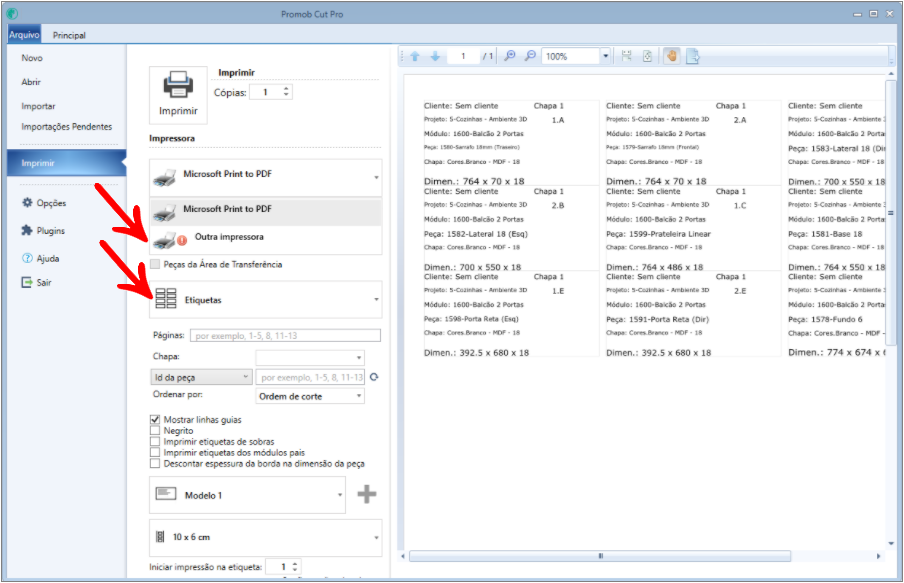Open the 100% zoom level dropdown
This screenshot has width=904, height=583.
coord(605,56)
